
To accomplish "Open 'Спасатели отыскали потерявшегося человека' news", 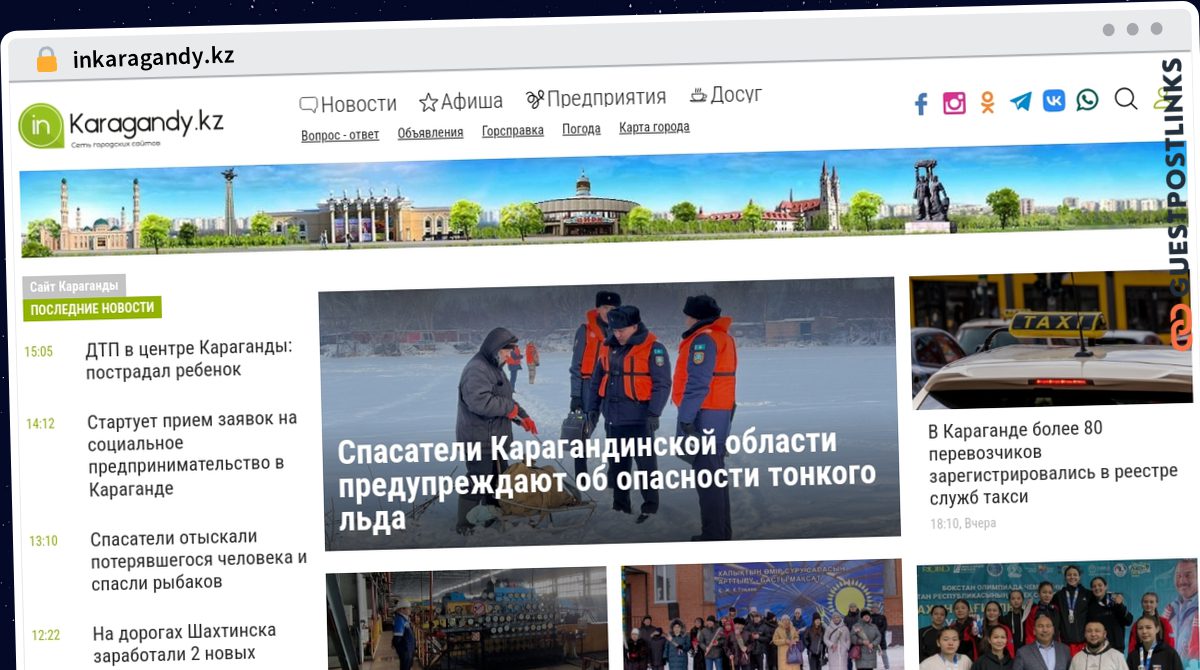I will point(199,560).
